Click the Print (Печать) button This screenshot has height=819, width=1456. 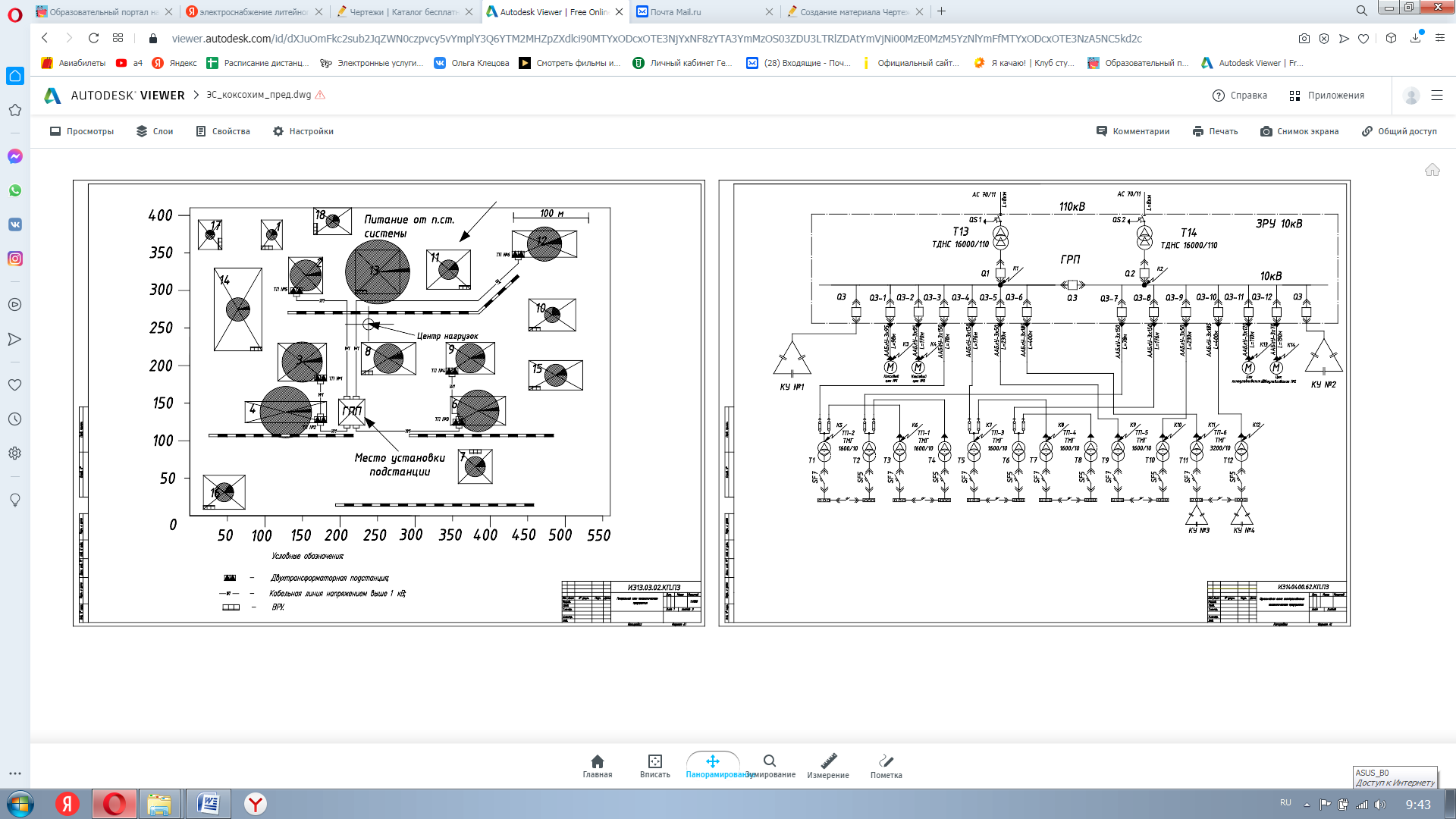point(1215,131)
